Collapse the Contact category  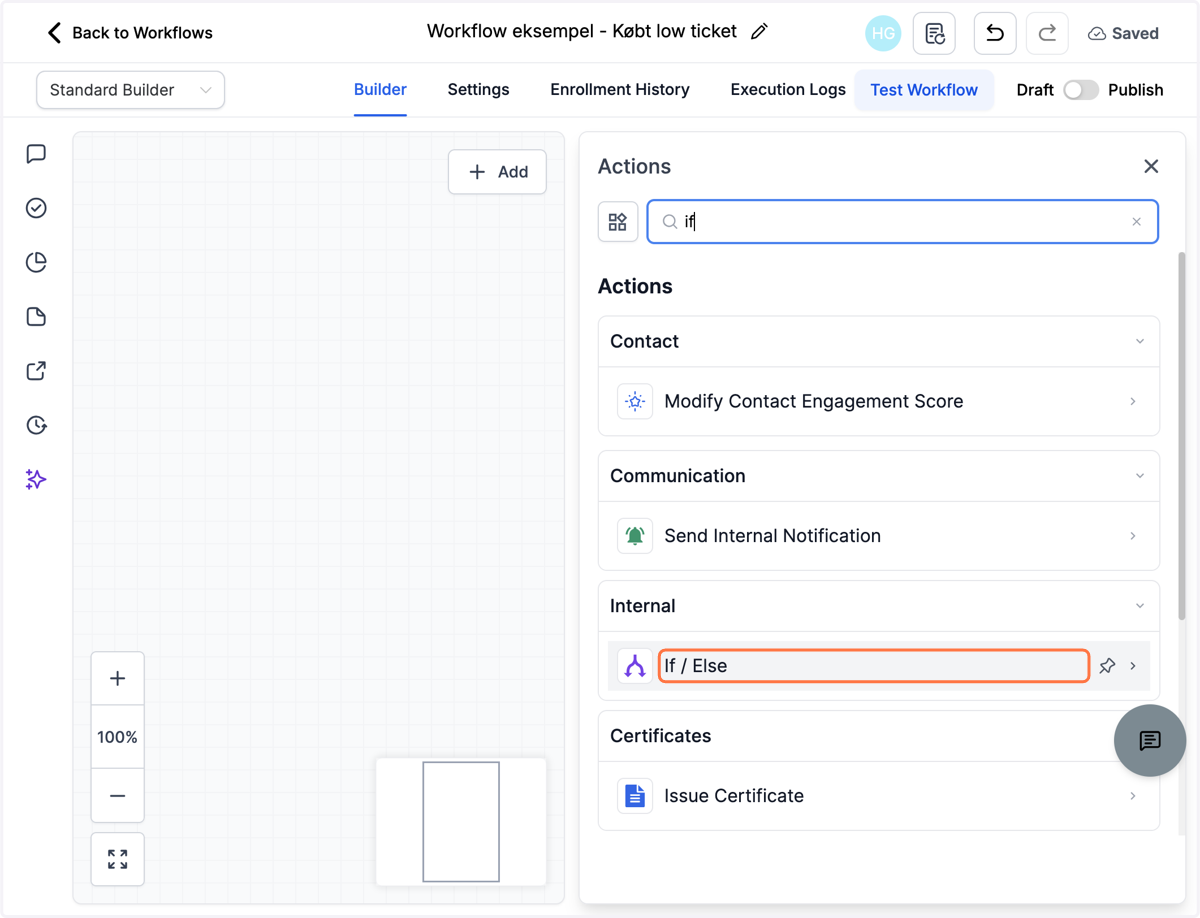tap(1140, 342)
